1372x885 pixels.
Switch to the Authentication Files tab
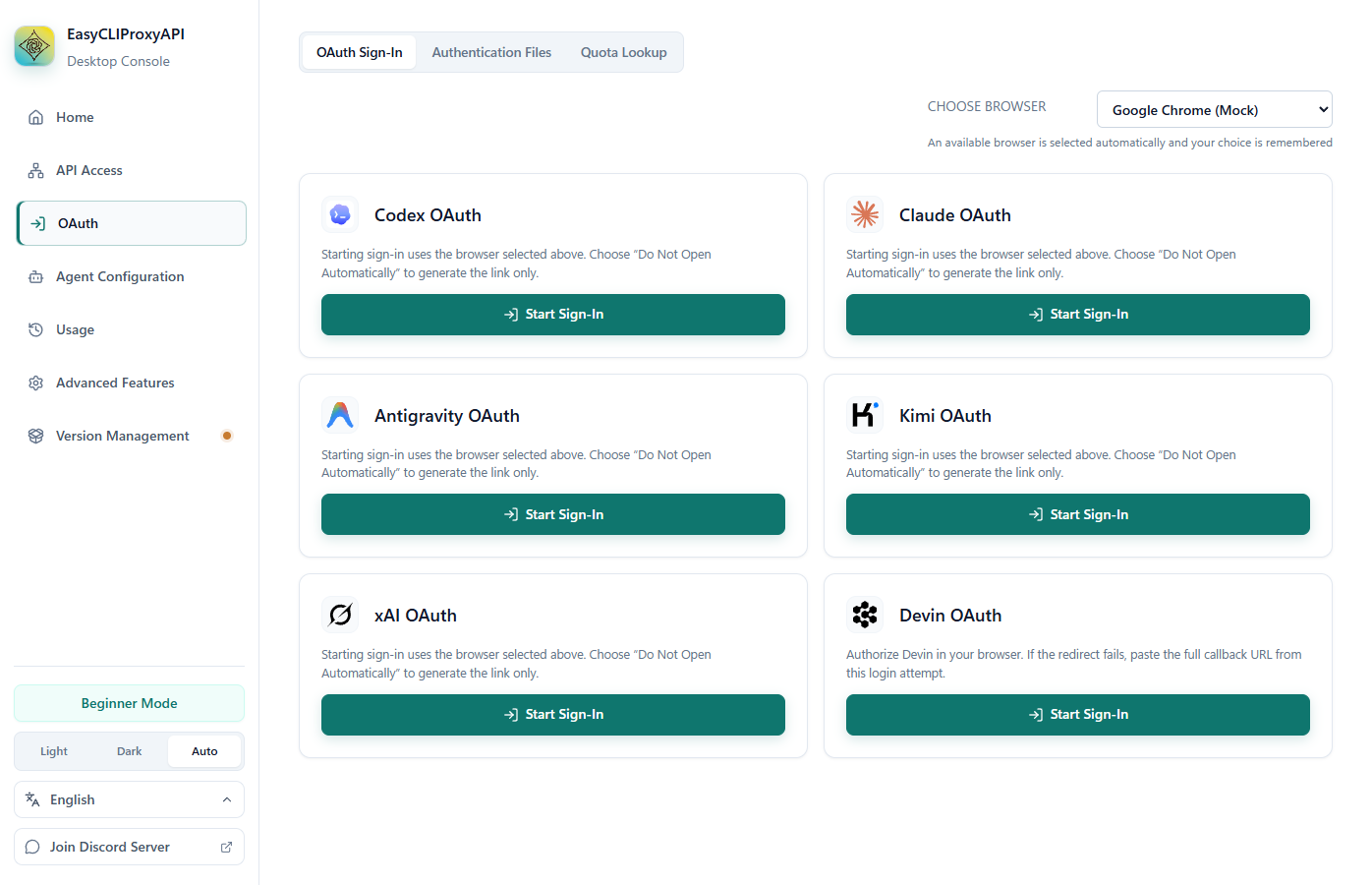point(491,52)
